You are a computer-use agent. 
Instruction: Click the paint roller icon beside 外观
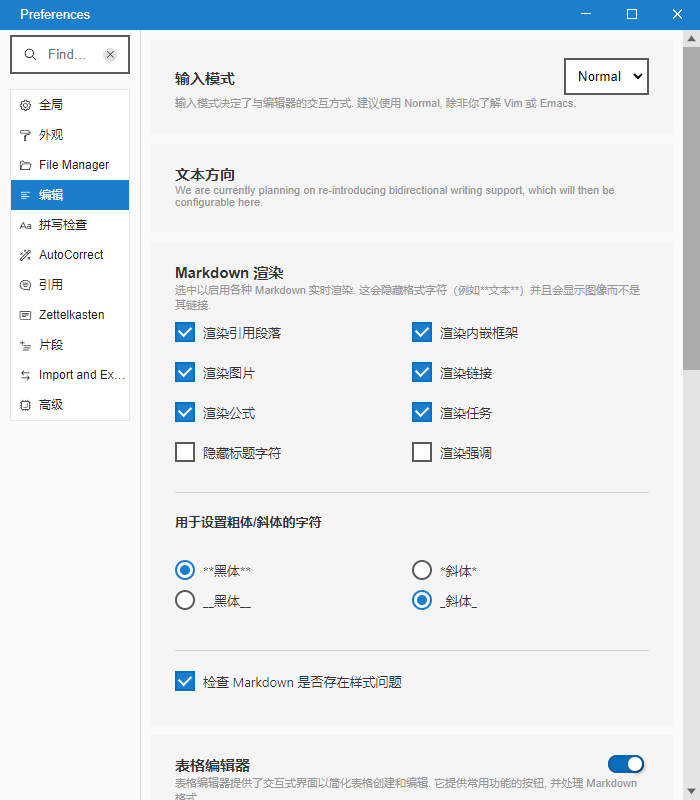click(25, 135)
